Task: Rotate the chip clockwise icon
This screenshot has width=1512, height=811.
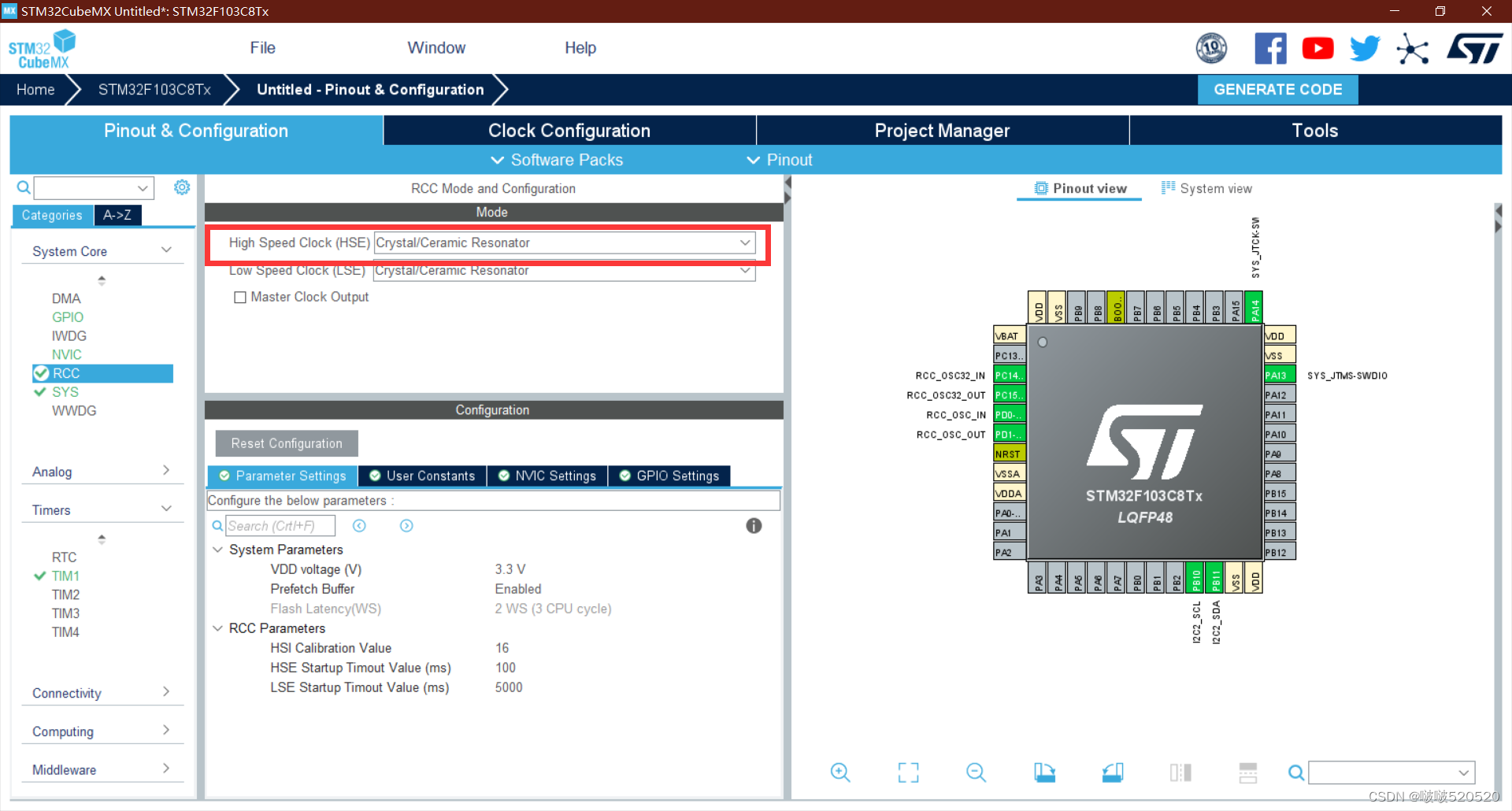Action: click(x=1044, y=772)
